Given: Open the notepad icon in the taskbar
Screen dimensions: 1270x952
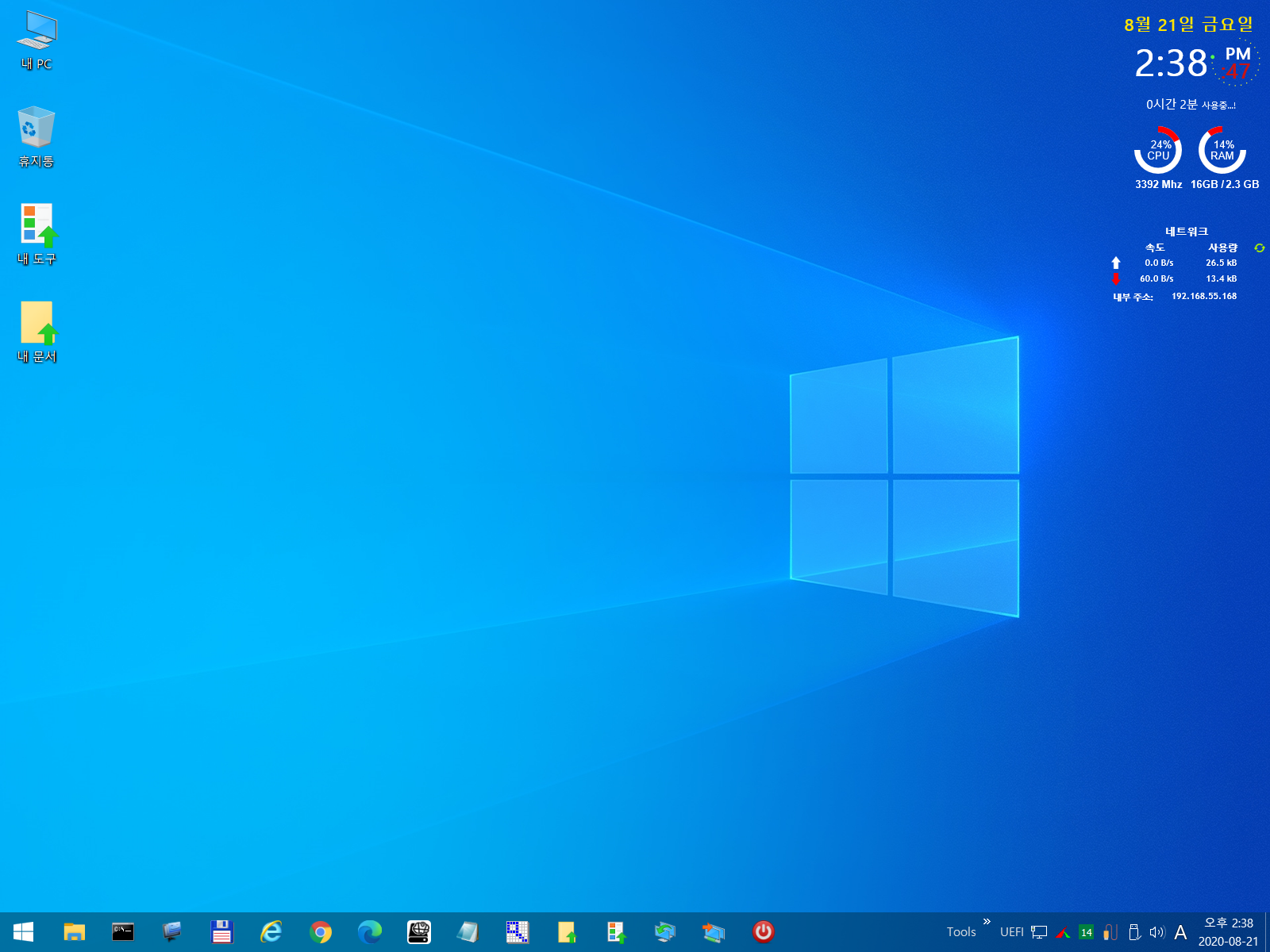Looking at the screenshot, I should pos(468,932).
